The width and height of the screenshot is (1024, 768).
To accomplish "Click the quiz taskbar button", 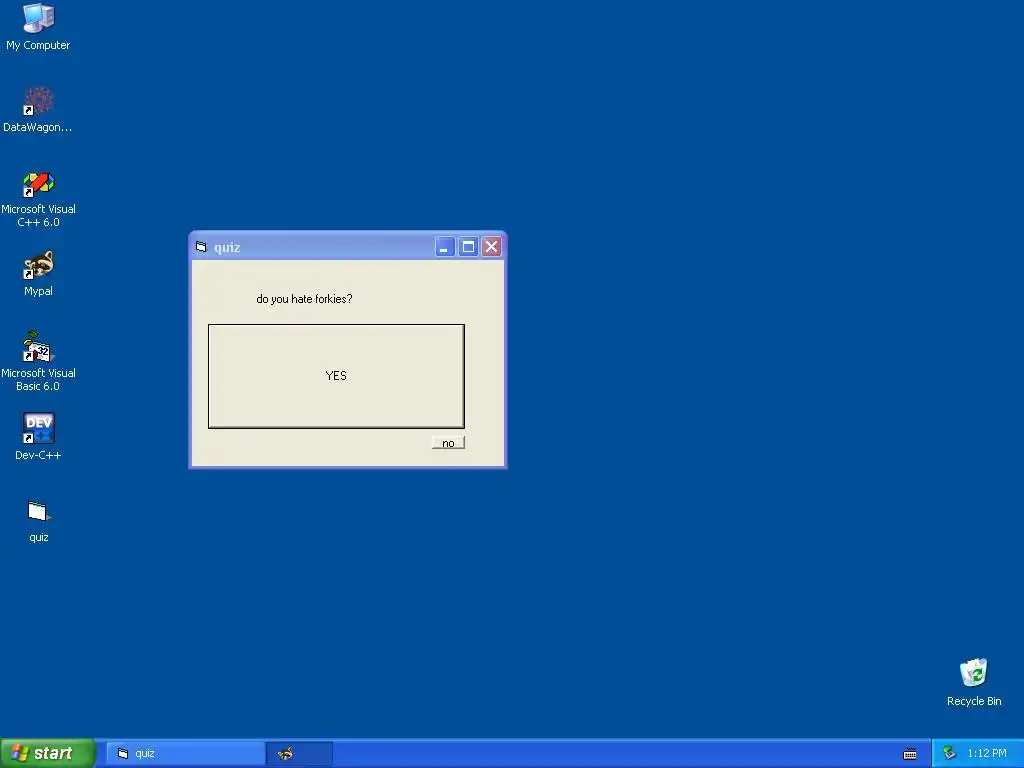I will click(x=185, y=754).
